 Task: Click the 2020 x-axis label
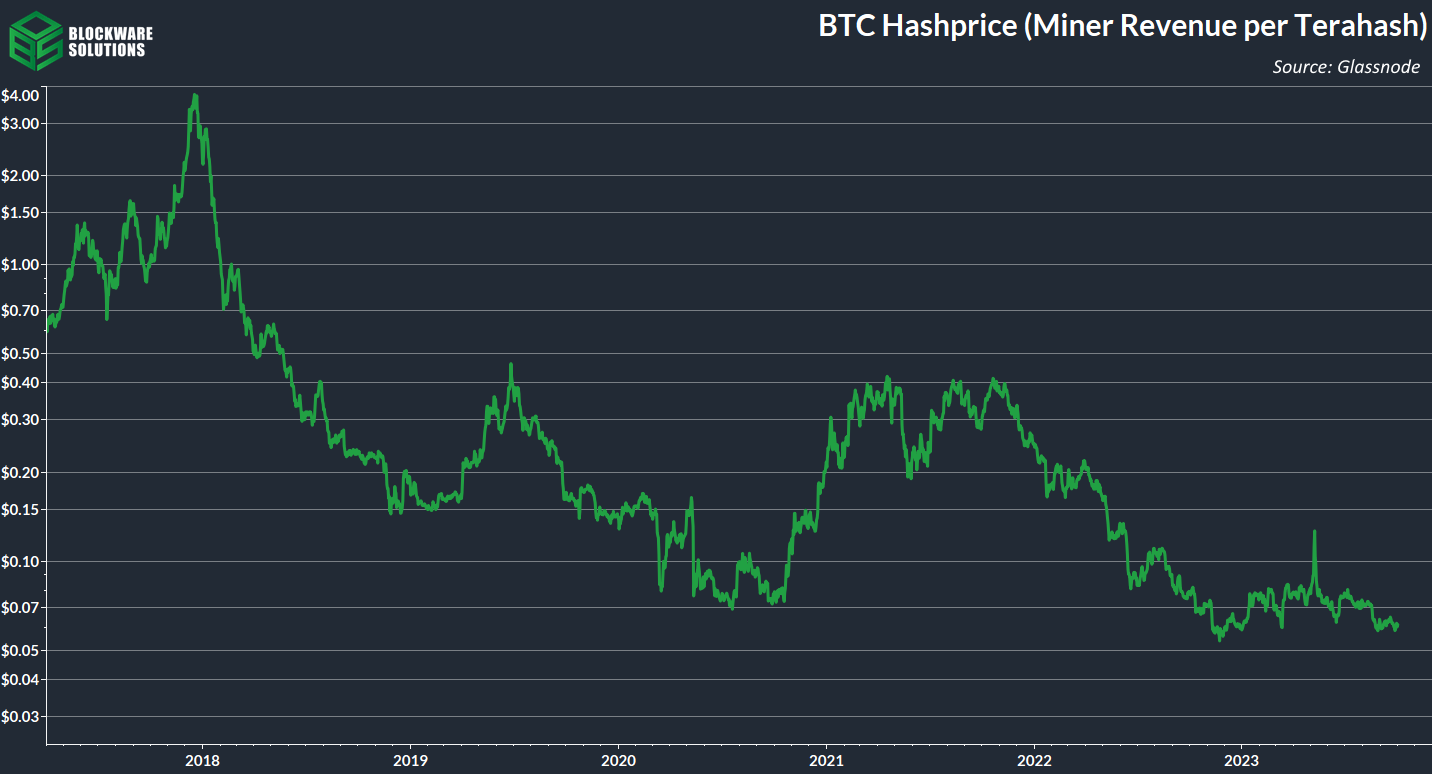(x=618, y=760)
